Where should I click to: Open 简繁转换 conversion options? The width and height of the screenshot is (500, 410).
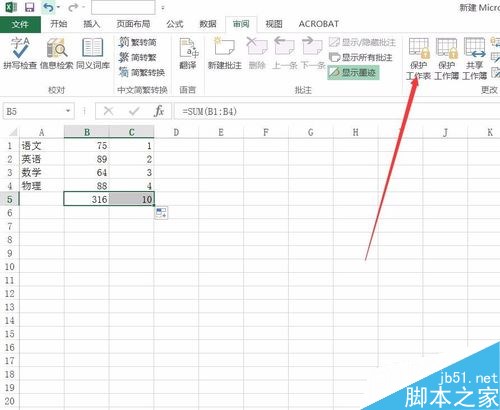click(x=142, y=72)
